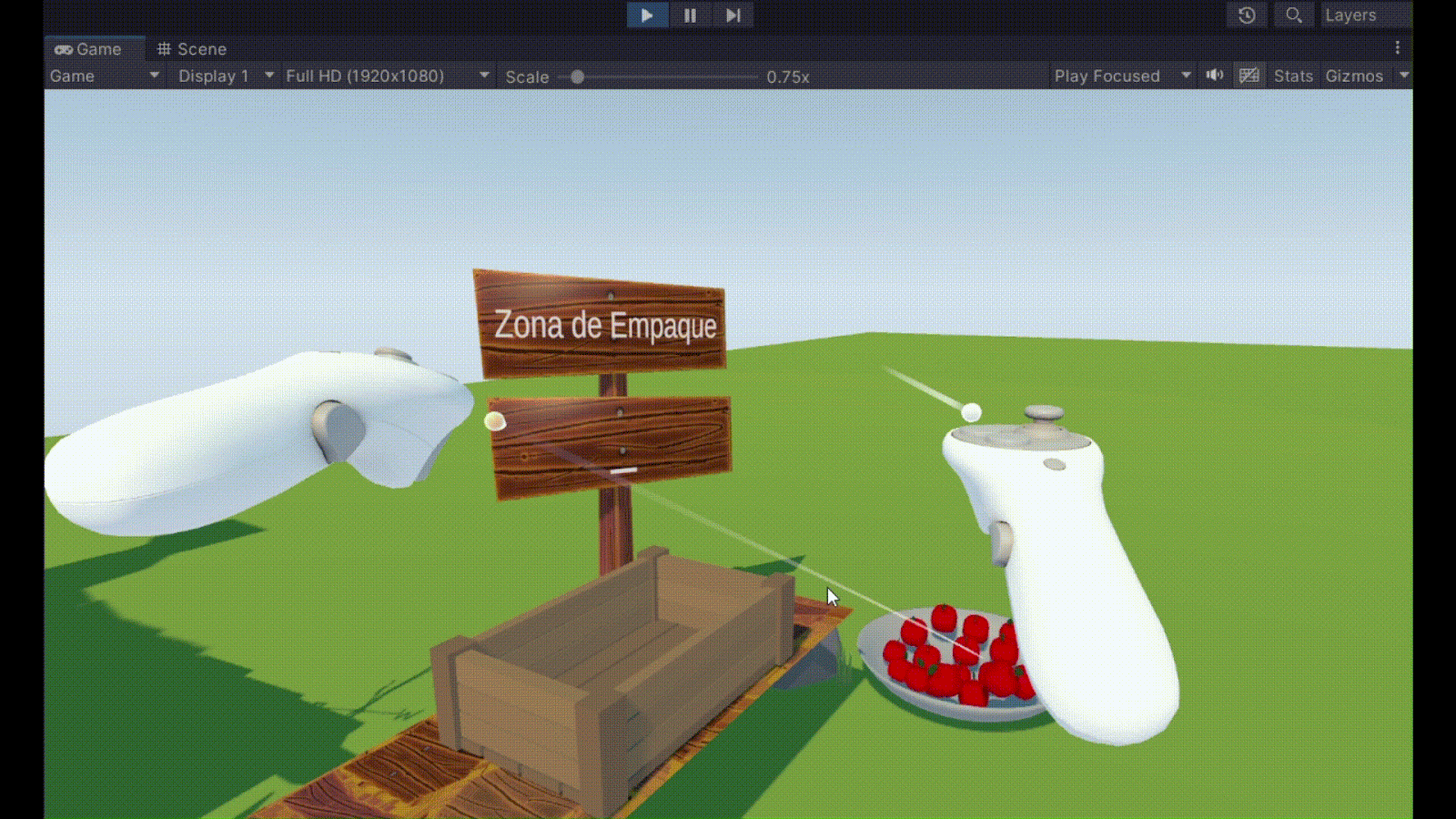Click the Pause button
This screenshot has width=1456, height=819.
pyautogui.click(x=690, y=15)
